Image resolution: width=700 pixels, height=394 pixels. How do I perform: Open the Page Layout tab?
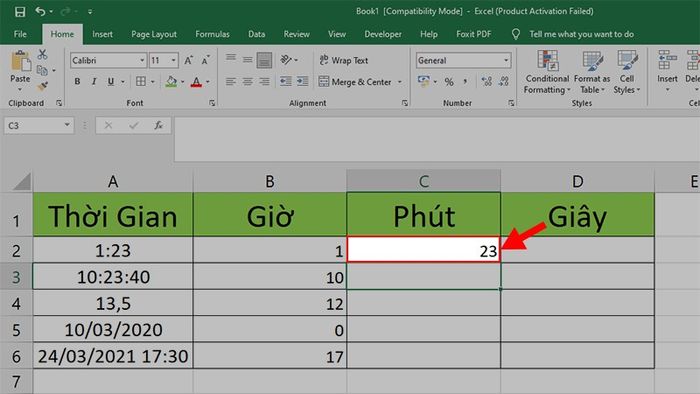click(154, 34)
